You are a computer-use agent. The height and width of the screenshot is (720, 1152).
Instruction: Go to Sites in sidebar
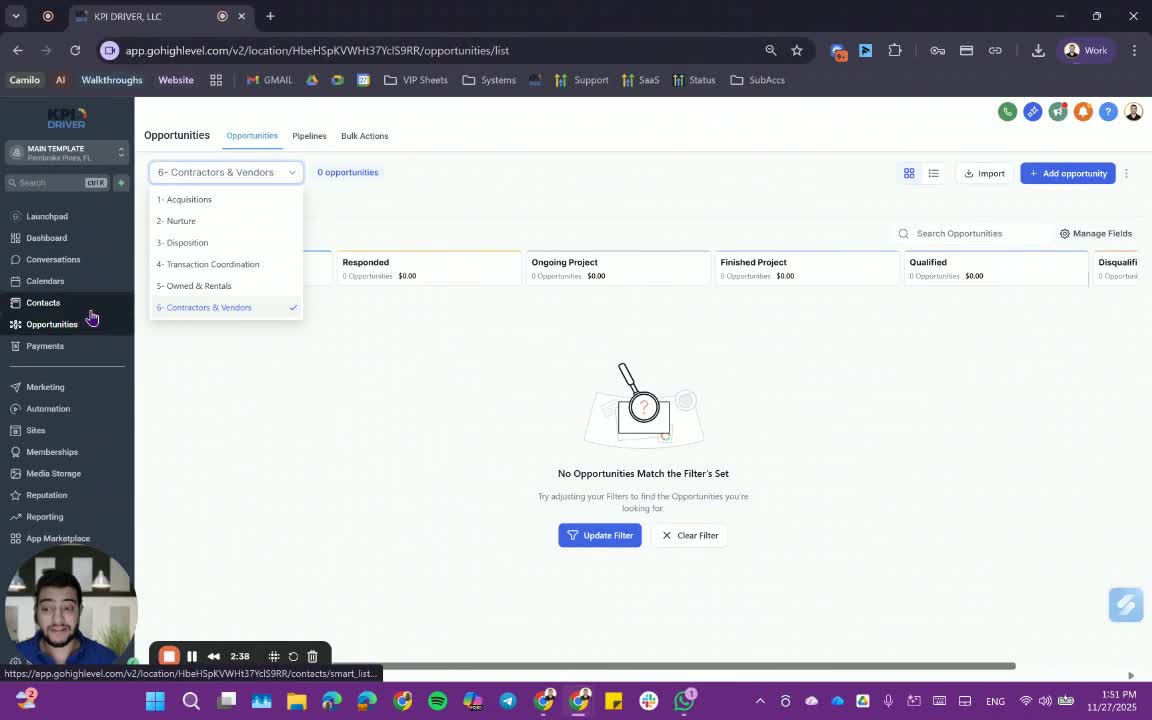(35, 431)
